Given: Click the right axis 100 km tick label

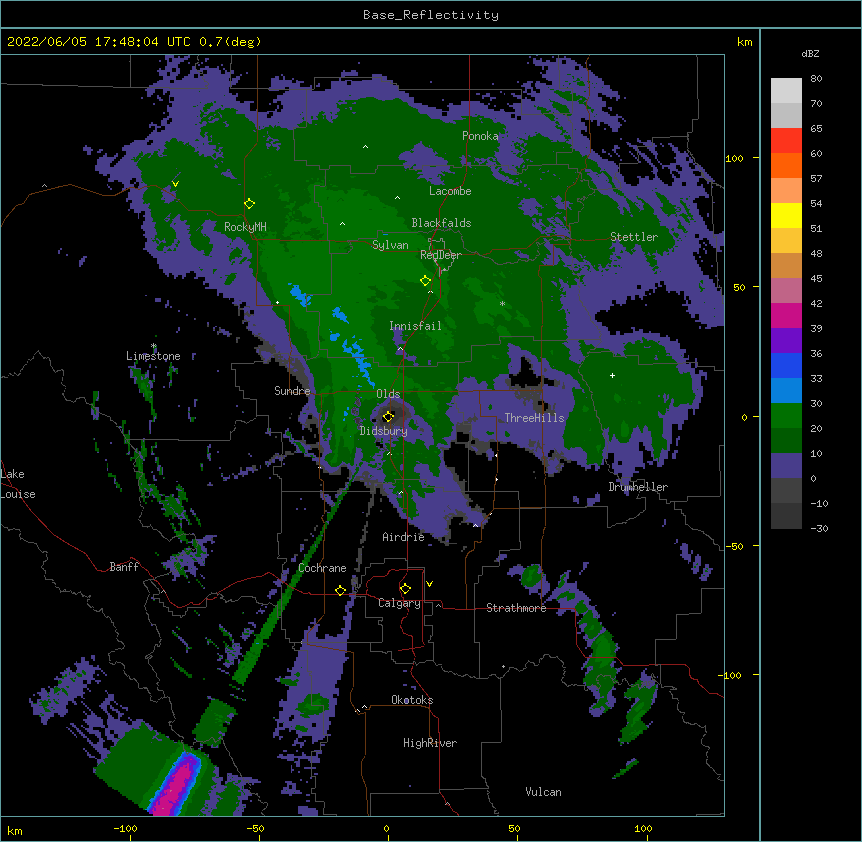Looking at the screenshot, I should tap(734, 158).
